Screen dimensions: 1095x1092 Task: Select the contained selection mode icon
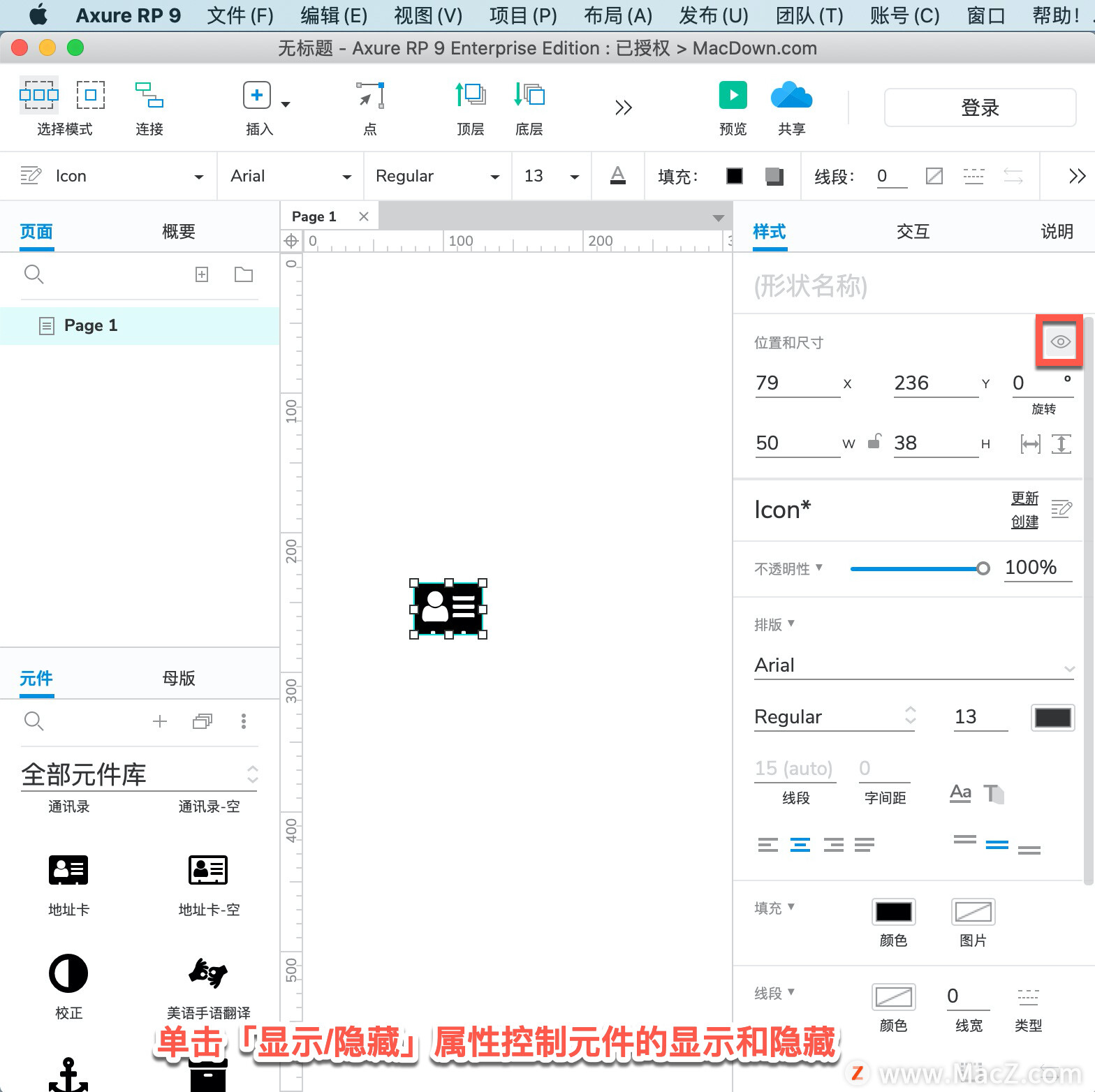click(x=91, y=95)
